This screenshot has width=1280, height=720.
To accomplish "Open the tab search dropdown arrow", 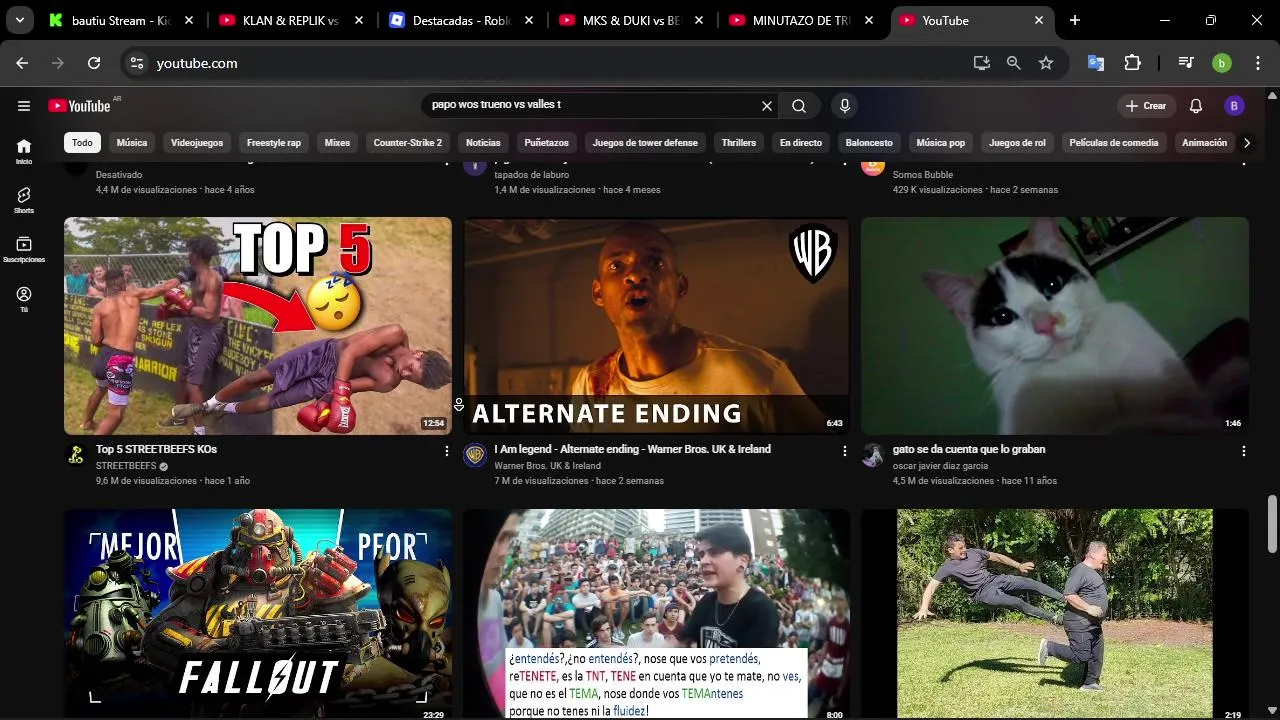I will tap(20, 20).
